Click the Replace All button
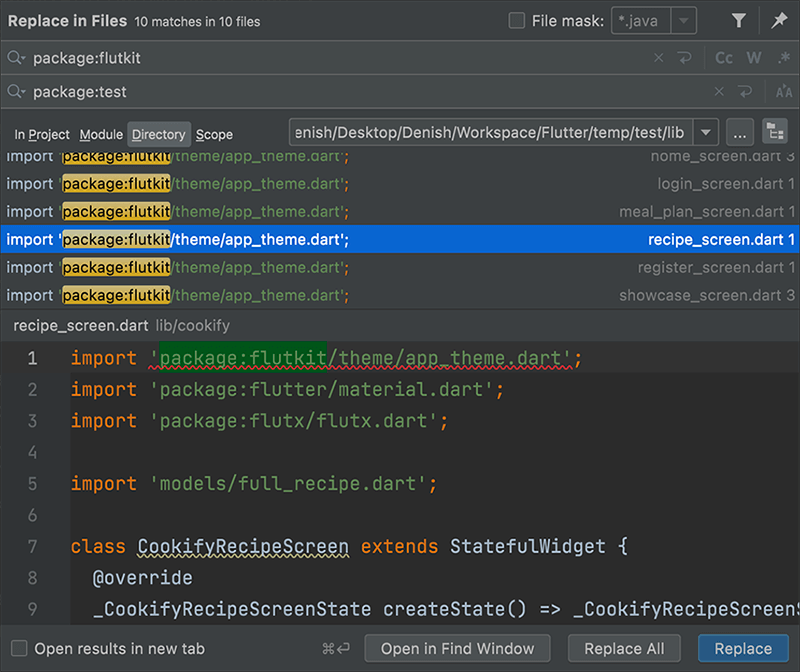Viewport: 800px width, 672px height. (624, 649)
